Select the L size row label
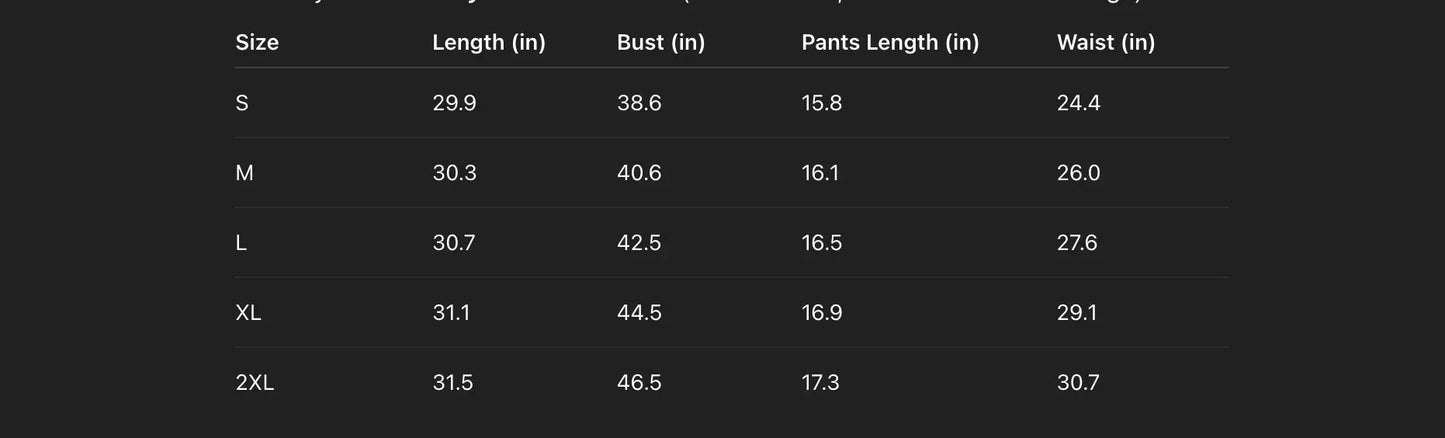This screenshot has width=1445, height=438. tap(241, 243)
